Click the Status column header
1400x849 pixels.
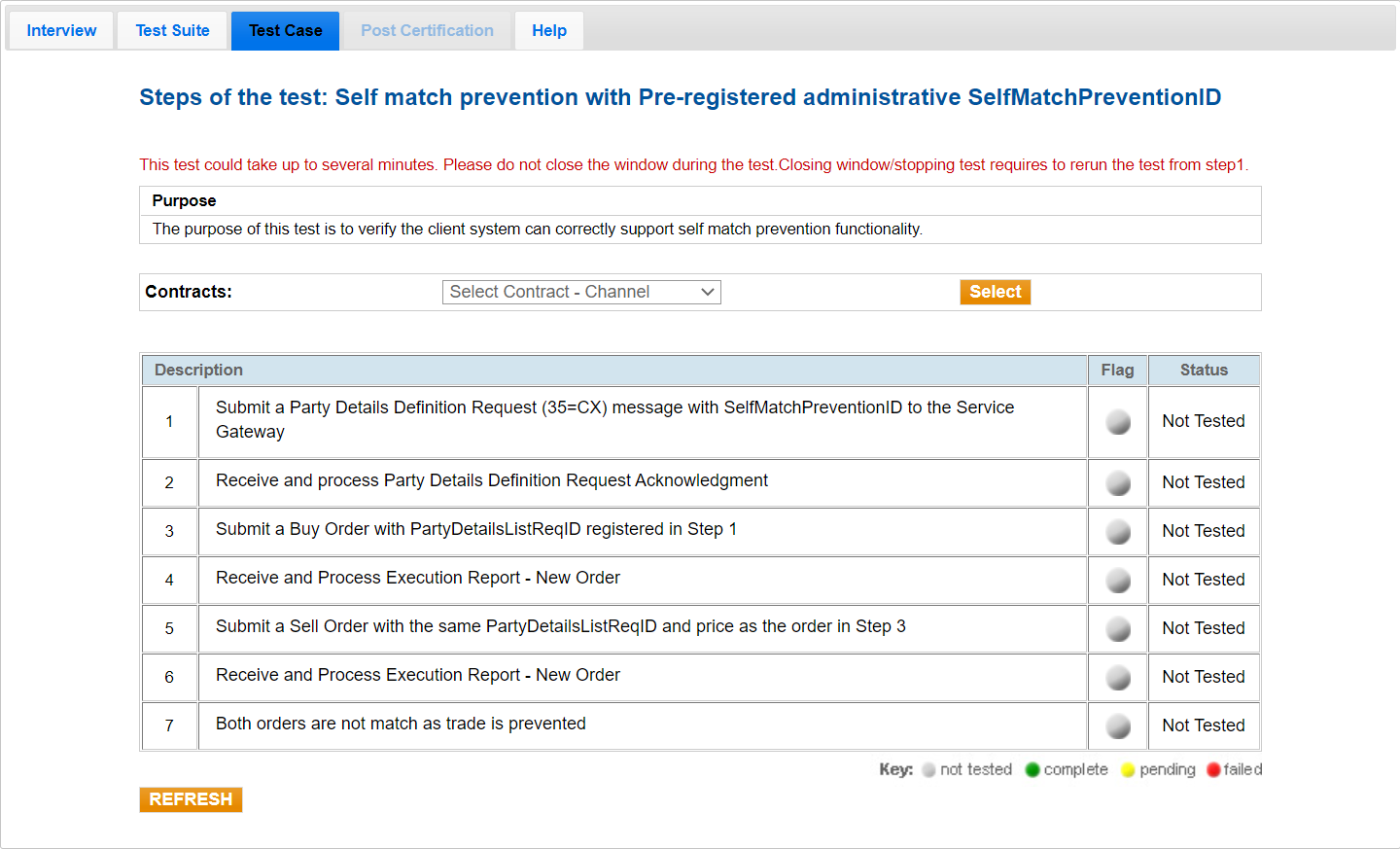1204,371
